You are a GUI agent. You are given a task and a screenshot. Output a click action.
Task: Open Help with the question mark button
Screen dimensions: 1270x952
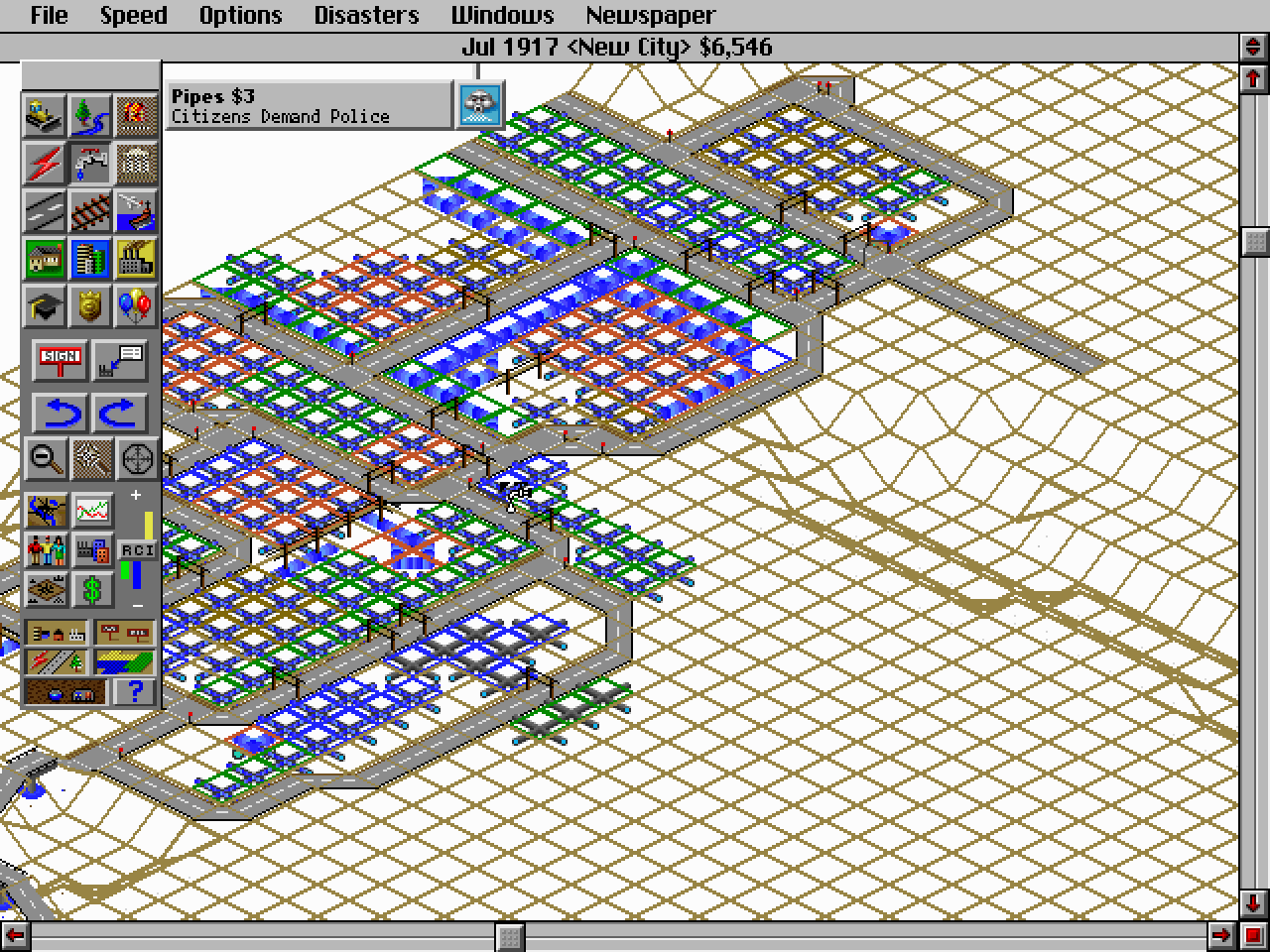tap(135, 692)
